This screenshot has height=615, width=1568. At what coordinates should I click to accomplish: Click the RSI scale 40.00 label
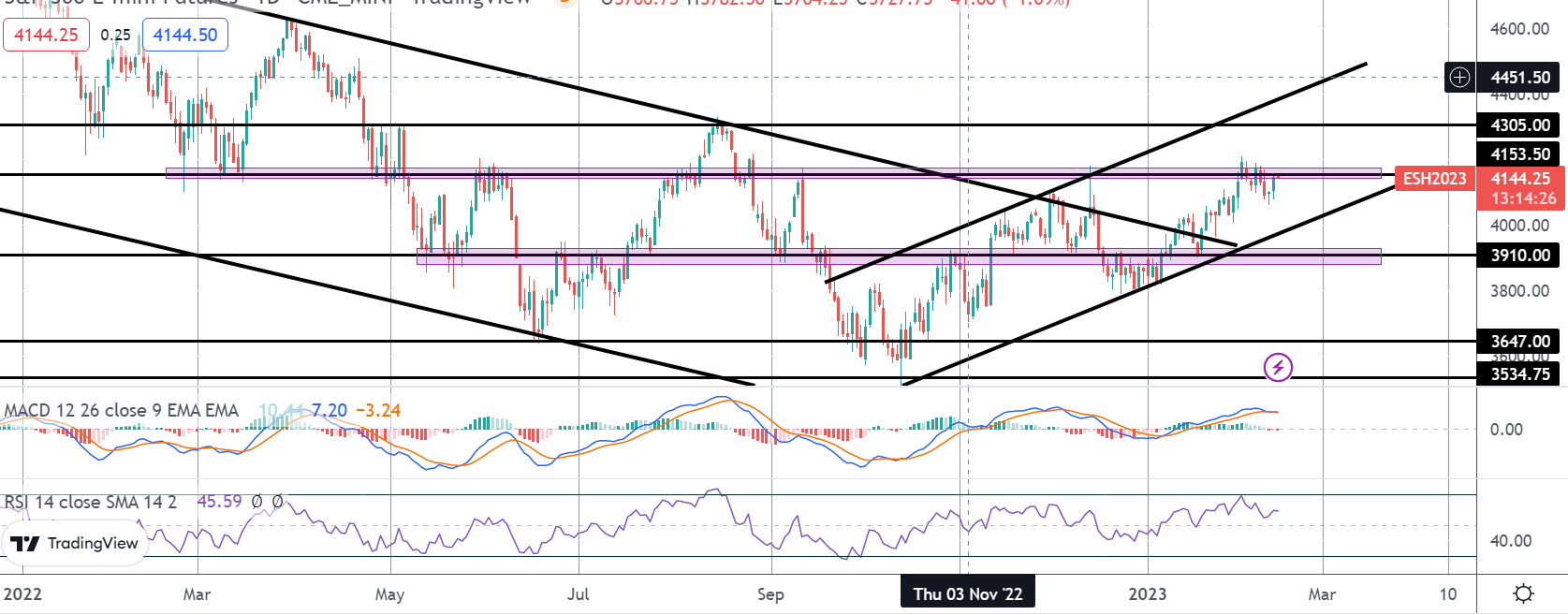1510,540
